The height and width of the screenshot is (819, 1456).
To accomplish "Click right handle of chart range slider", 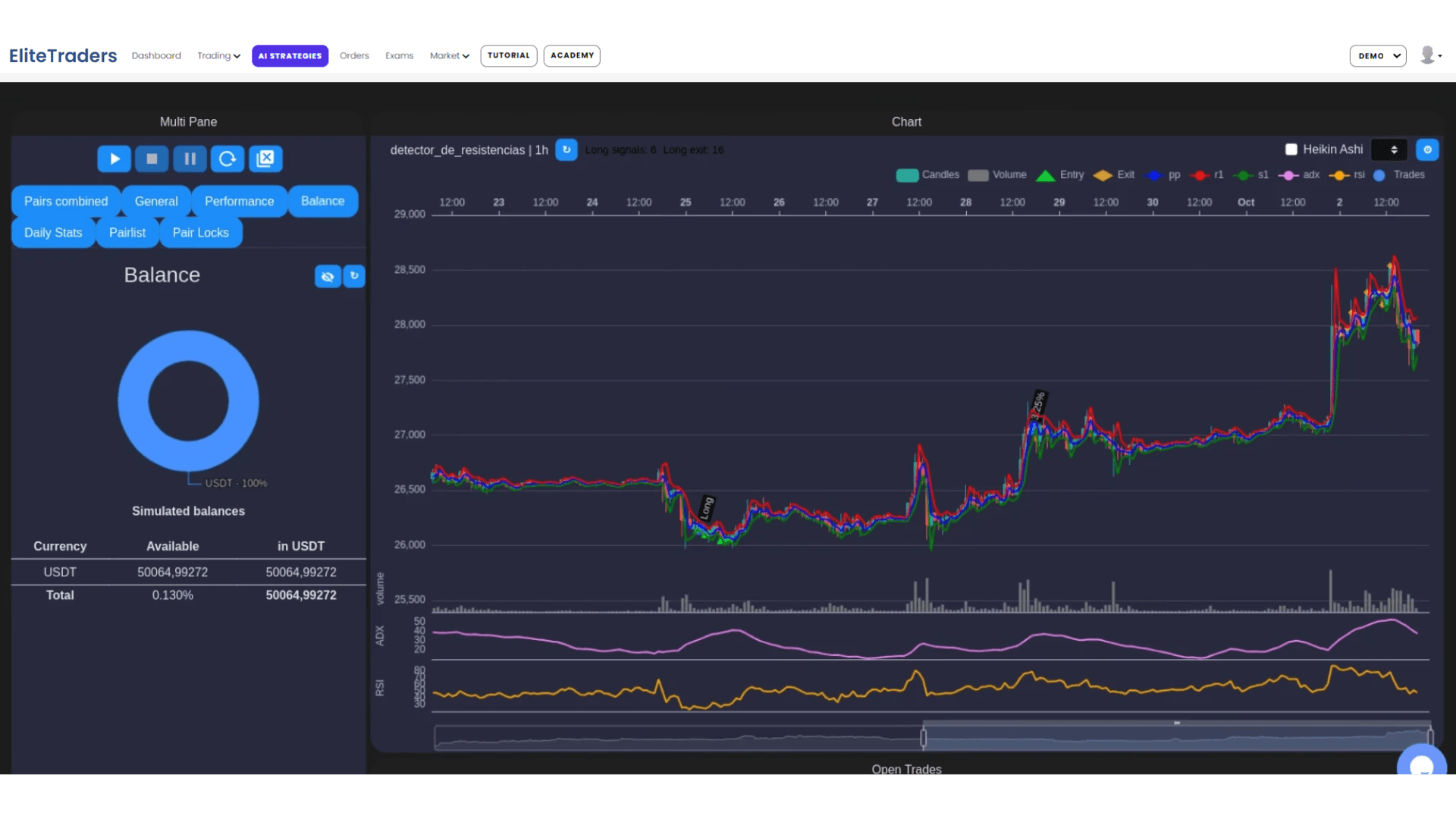I will pos(1430,737).
